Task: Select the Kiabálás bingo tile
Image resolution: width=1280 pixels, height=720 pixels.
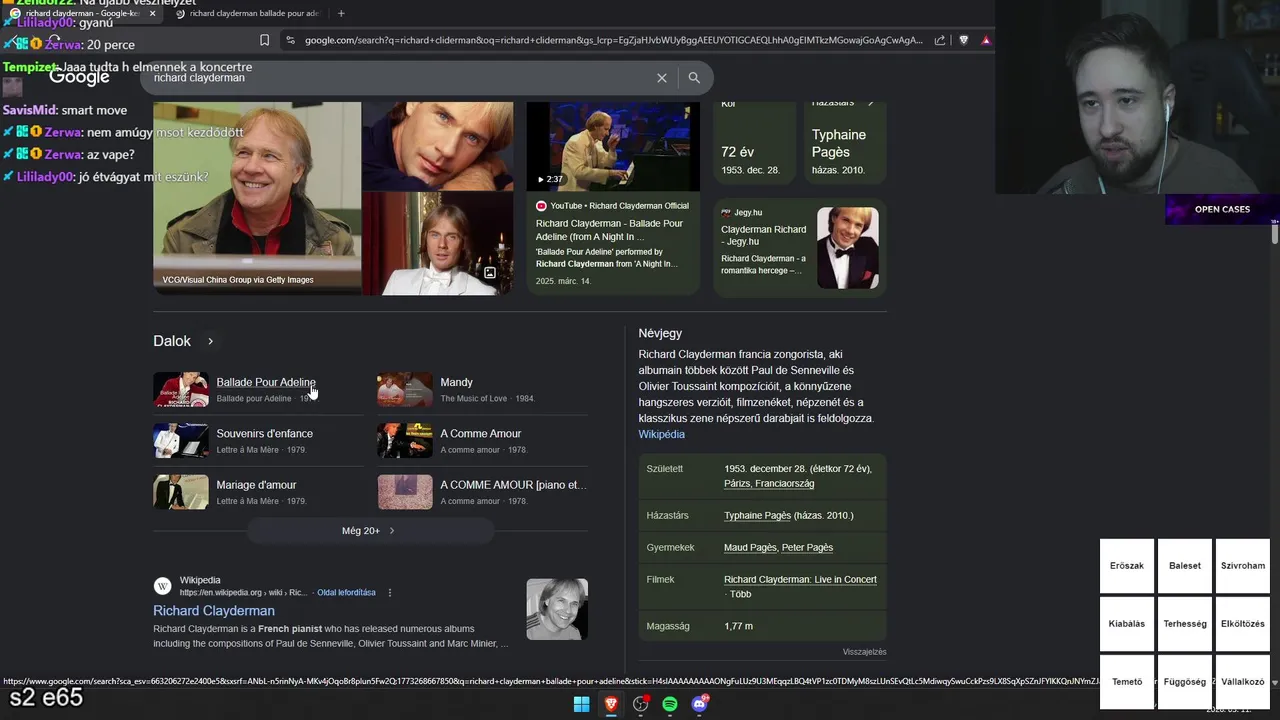Action: click(x=1127, y=624)
